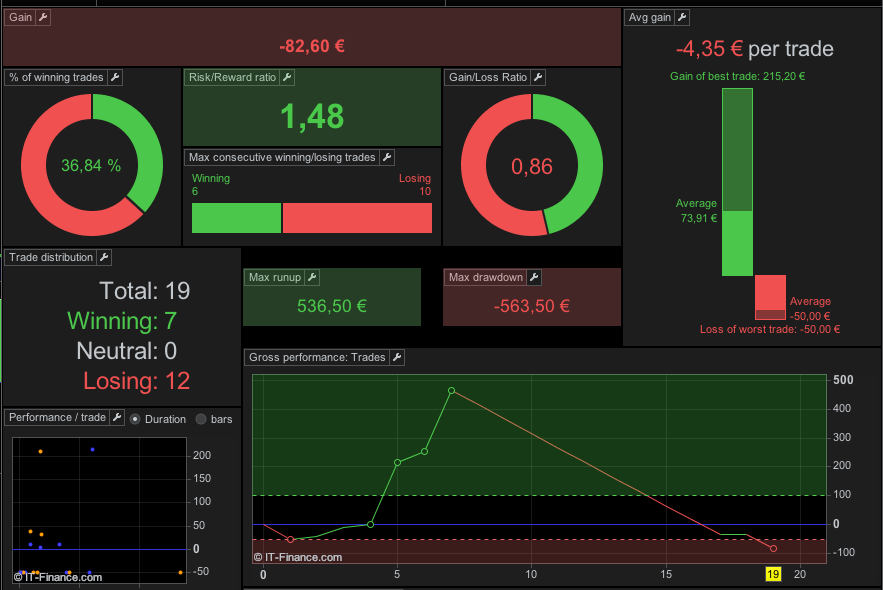Open settings for % of winning trades

coord(115,77)
